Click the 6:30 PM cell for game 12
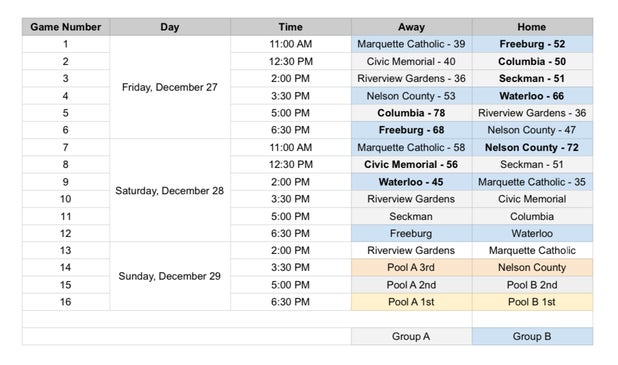Viewport: 618px width, 365px height. [x=290, y=233]
